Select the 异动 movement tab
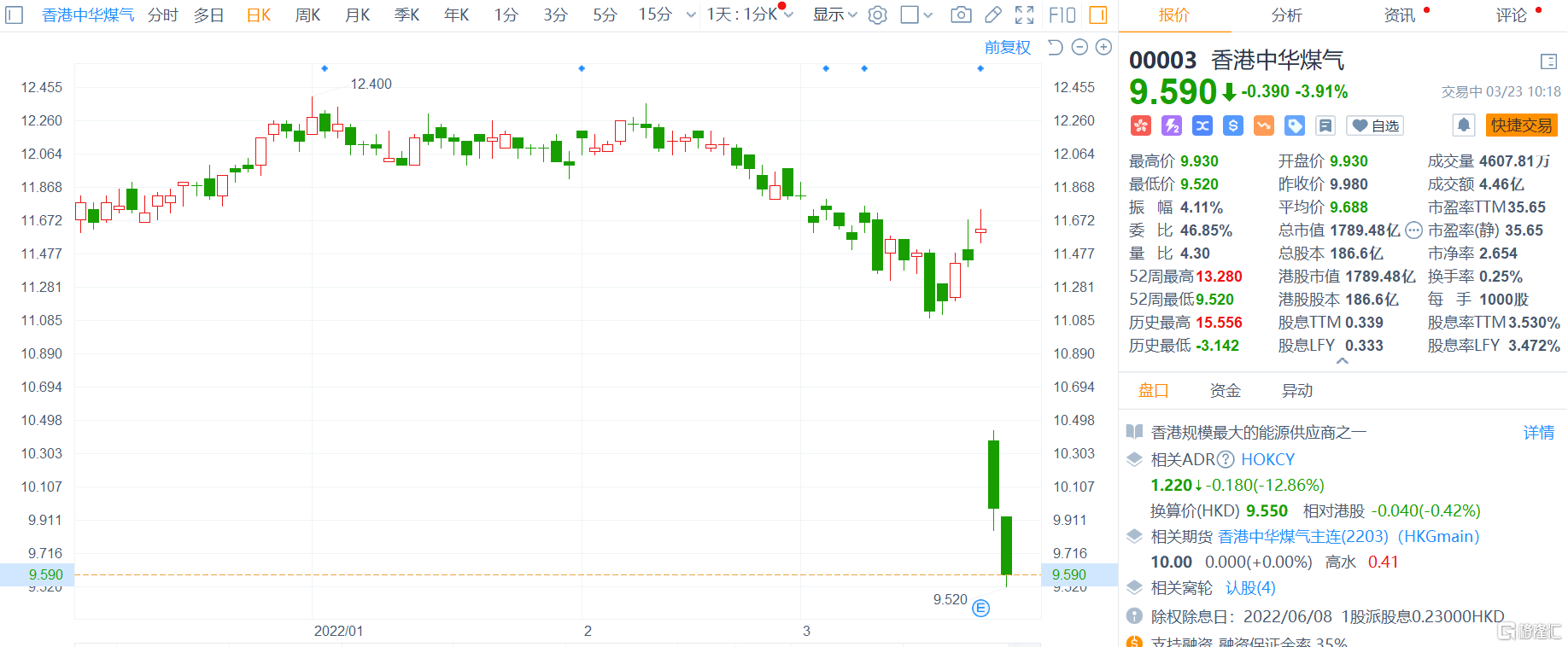The height and width of the screenshot is (647, 1568). point(1296,391)
